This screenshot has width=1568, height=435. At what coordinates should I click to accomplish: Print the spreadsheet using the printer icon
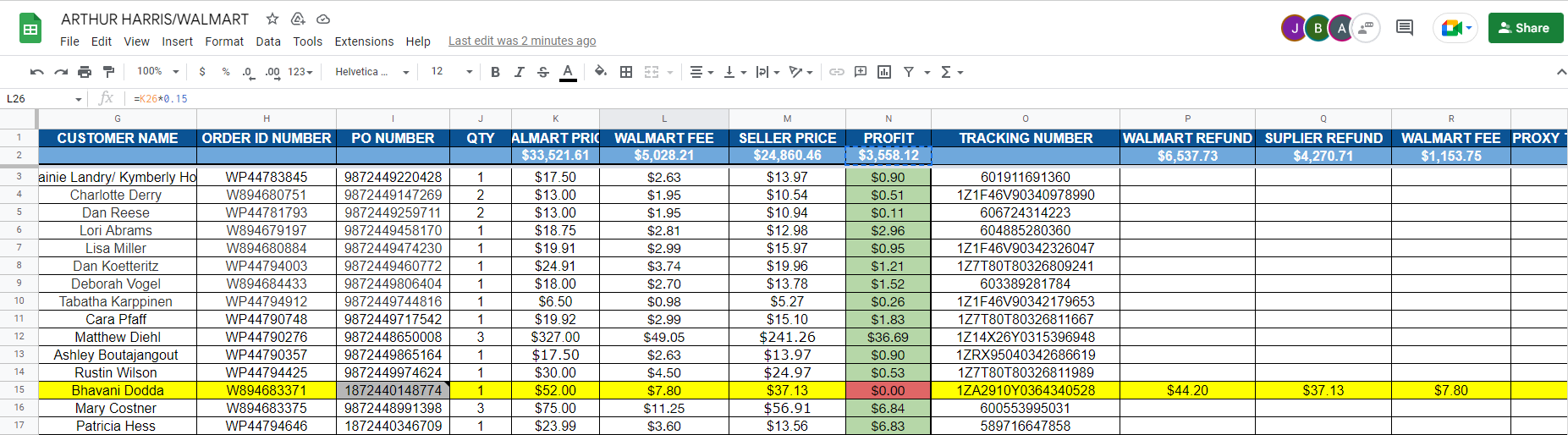point(85,72)
